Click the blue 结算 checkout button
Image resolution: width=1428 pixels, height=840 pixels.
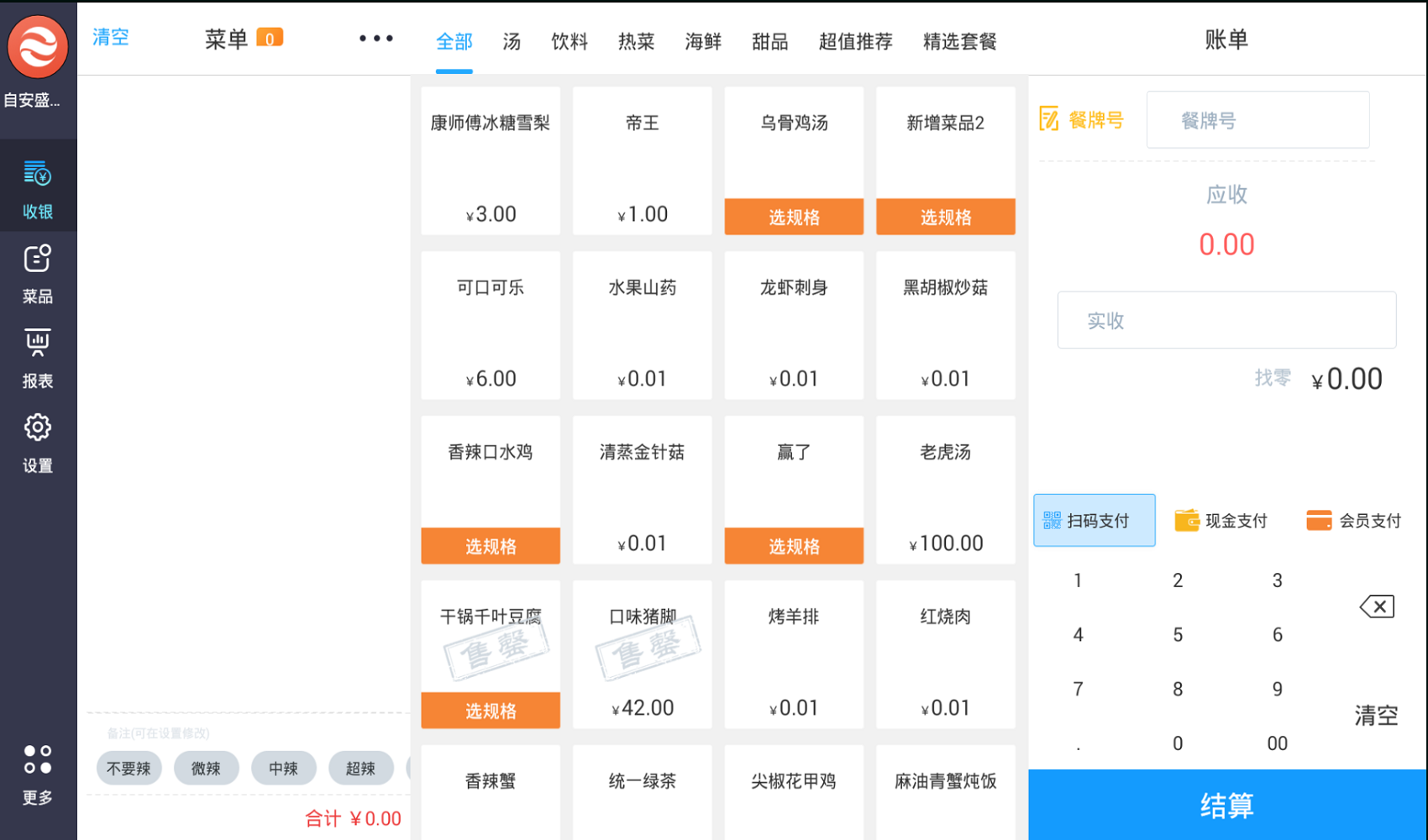1227,805
